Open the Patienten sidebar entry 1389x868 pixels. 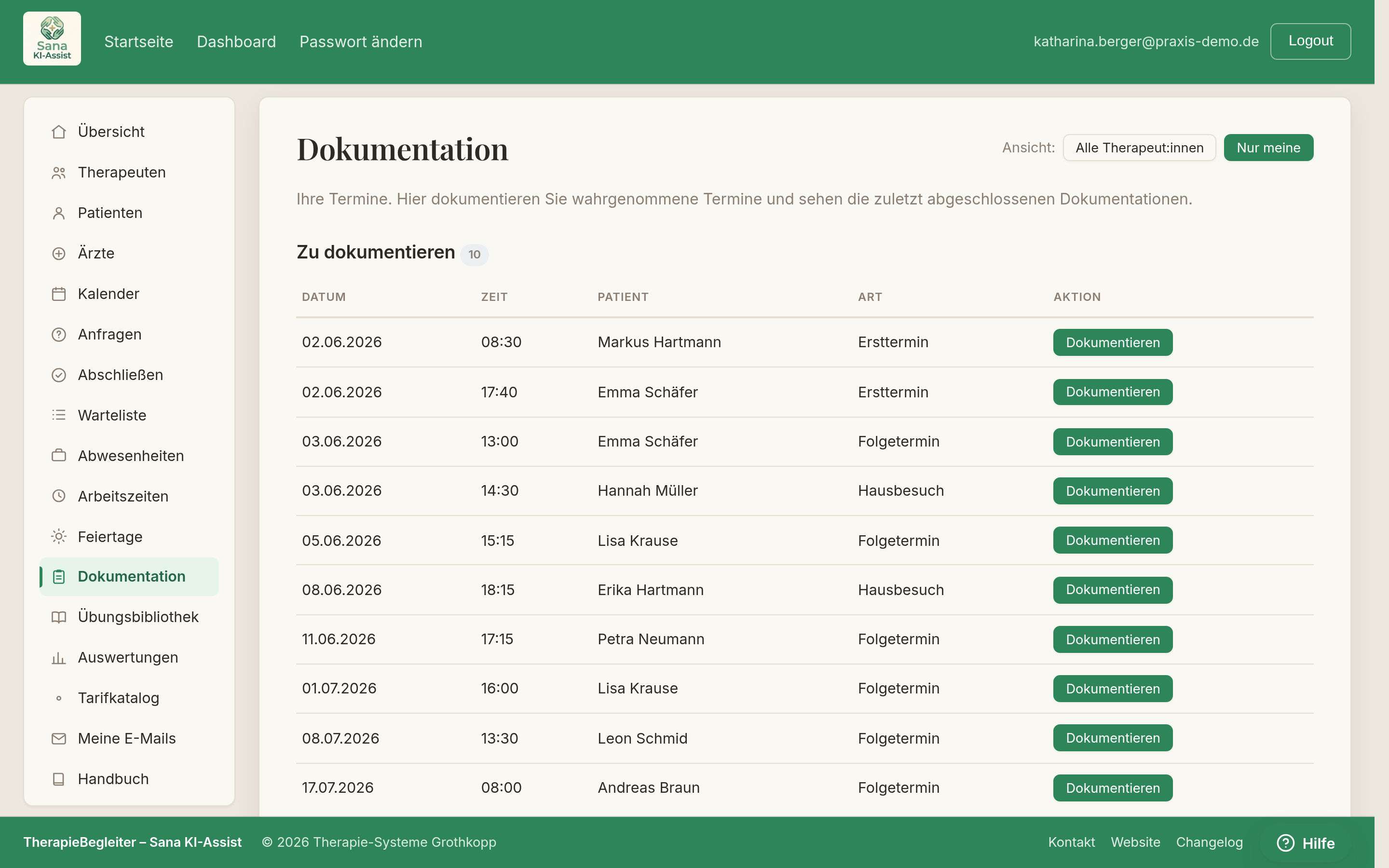coord(129,213)
